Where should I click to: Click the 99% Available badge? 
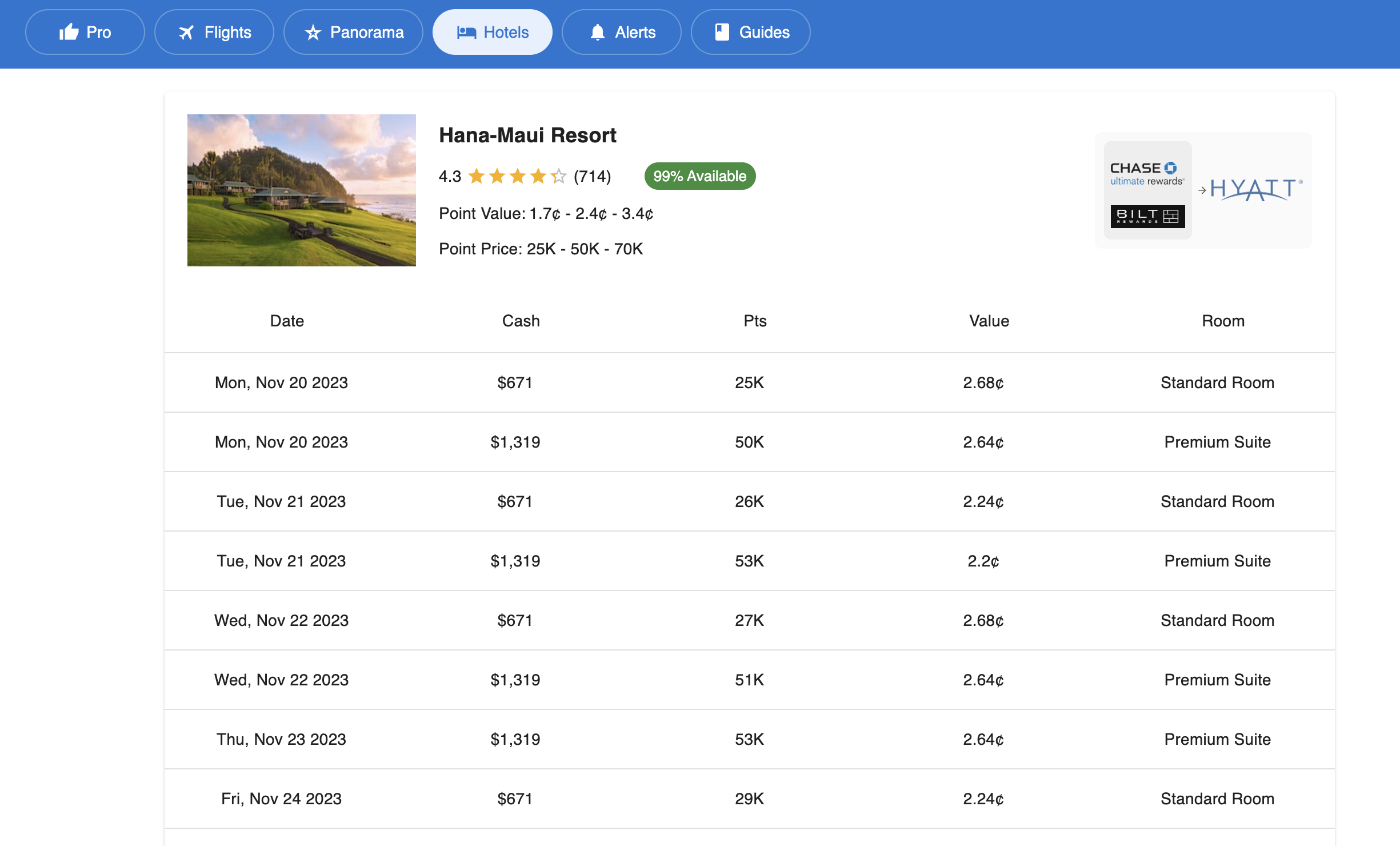tap(699, 176)
